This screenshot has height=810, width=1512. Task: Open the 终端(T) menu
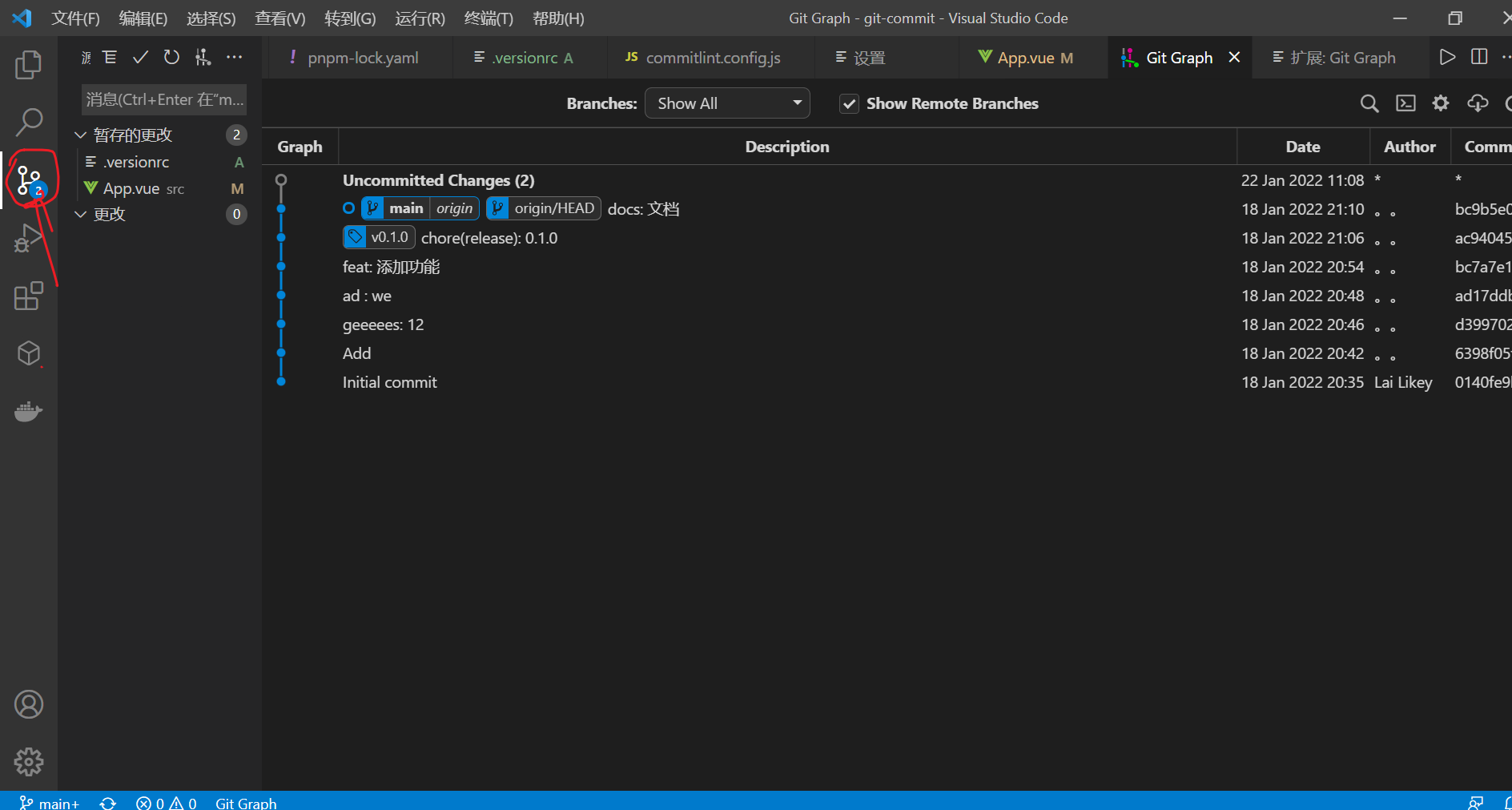489,18
